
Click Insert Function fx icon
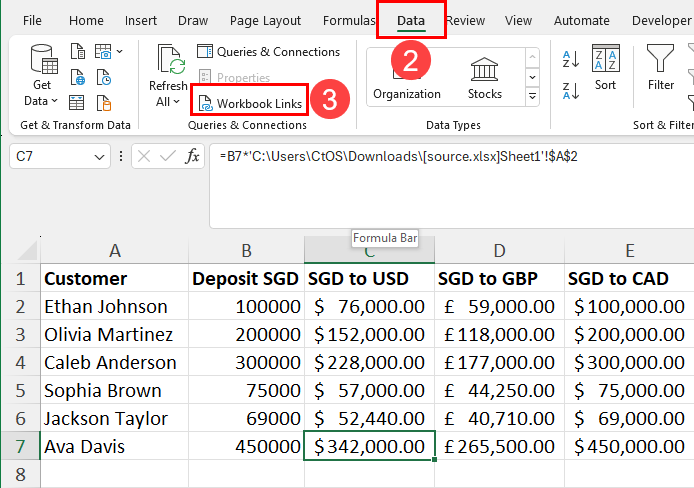pos(193,156)
